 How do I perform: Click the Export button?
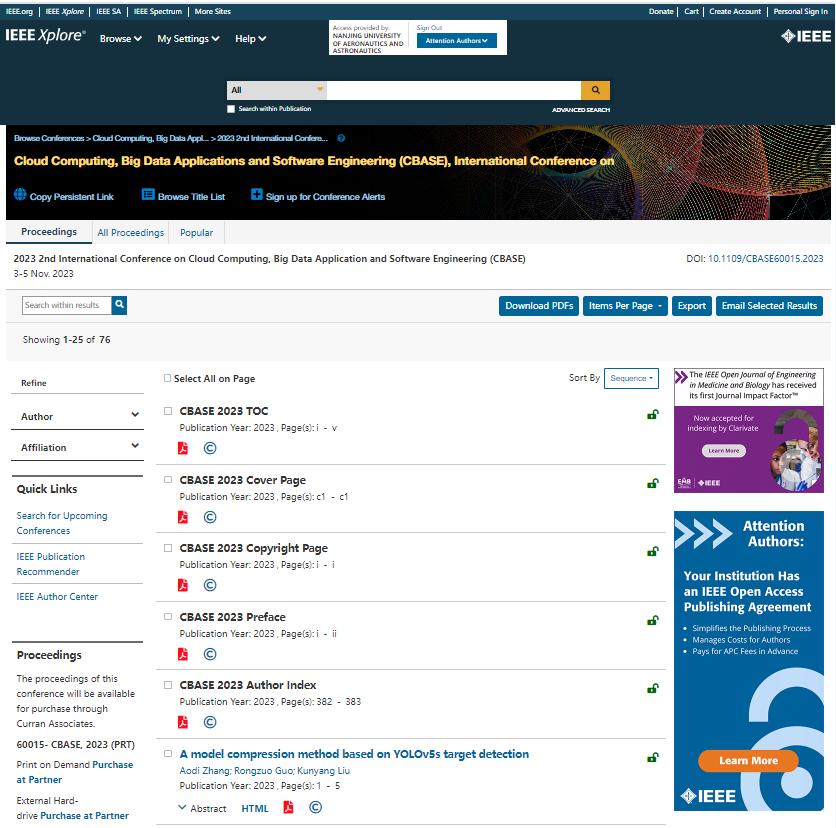click(692, 306)
